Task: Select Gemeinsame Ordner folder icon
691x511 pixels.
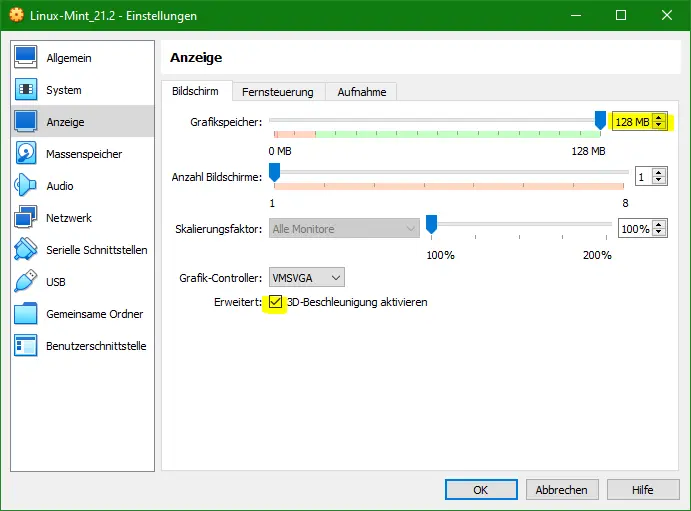Action: coord(26,314)
